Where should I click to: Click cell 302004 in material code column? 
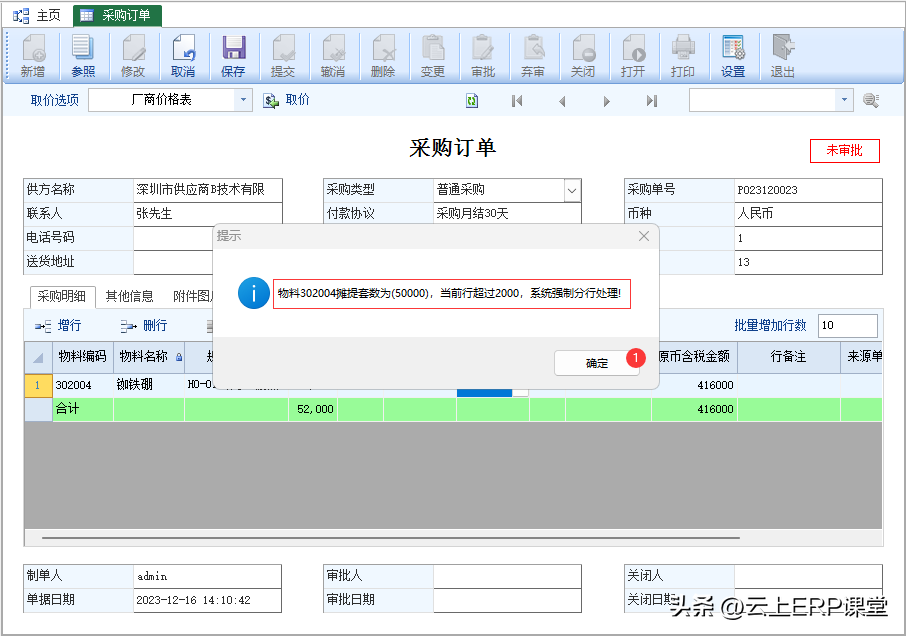click(x=83, y=385)
